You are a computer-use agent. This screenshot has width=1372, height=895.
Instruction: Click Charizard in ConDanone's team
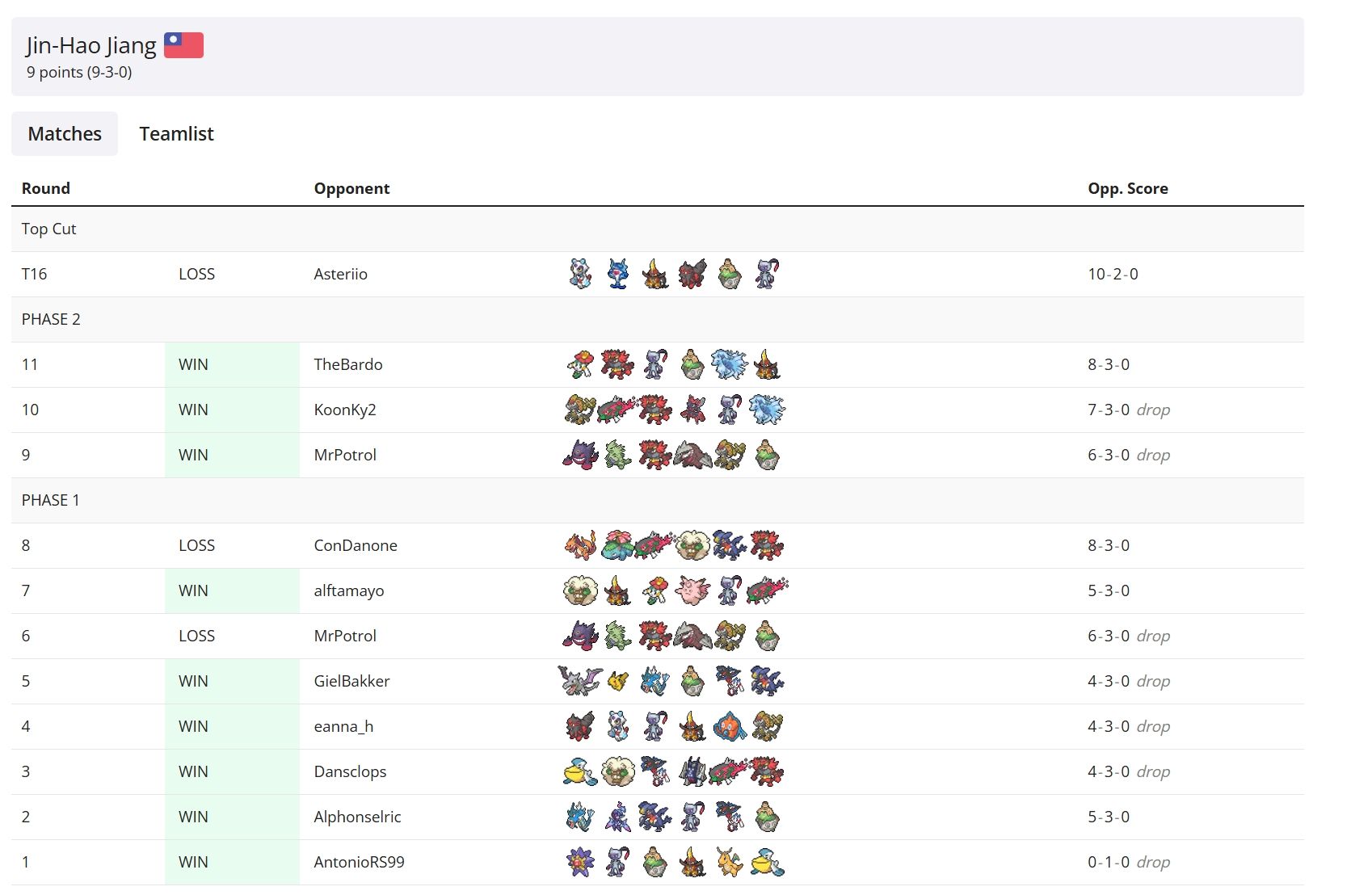pyautogui.click(x=580, y=545)
